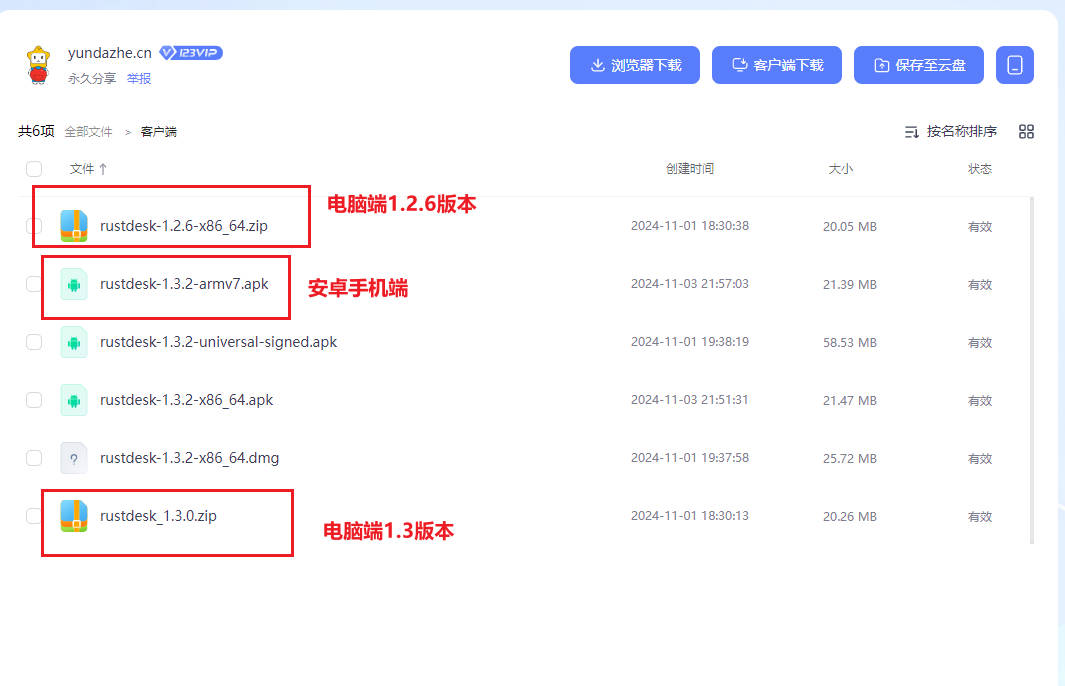Open the mobile phone icon button
Screen dimensions: 1065x686
1015,65
